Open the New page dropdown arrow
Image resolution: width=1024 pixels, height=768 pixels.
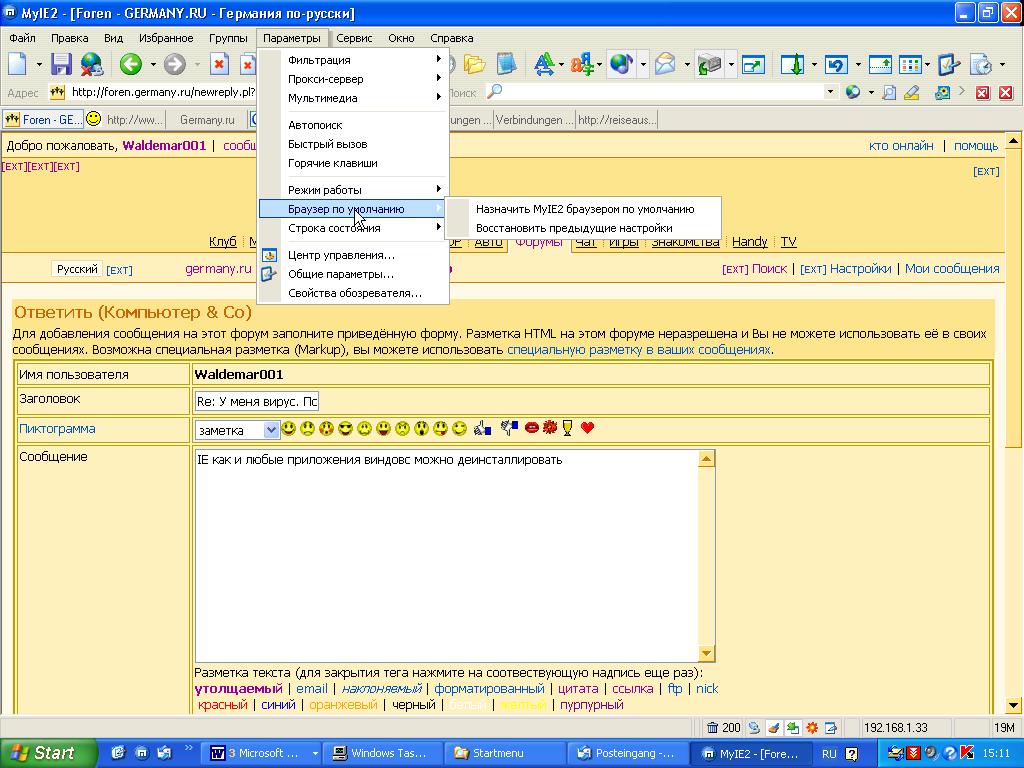[x=39, y=65]
